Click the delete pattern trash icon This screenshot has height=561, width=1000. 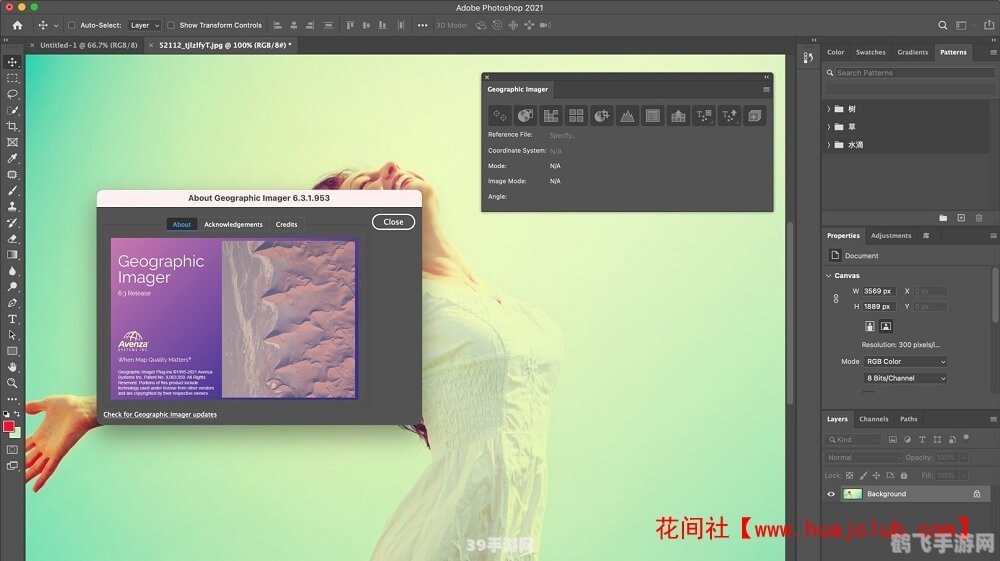[x=979, y=218]
